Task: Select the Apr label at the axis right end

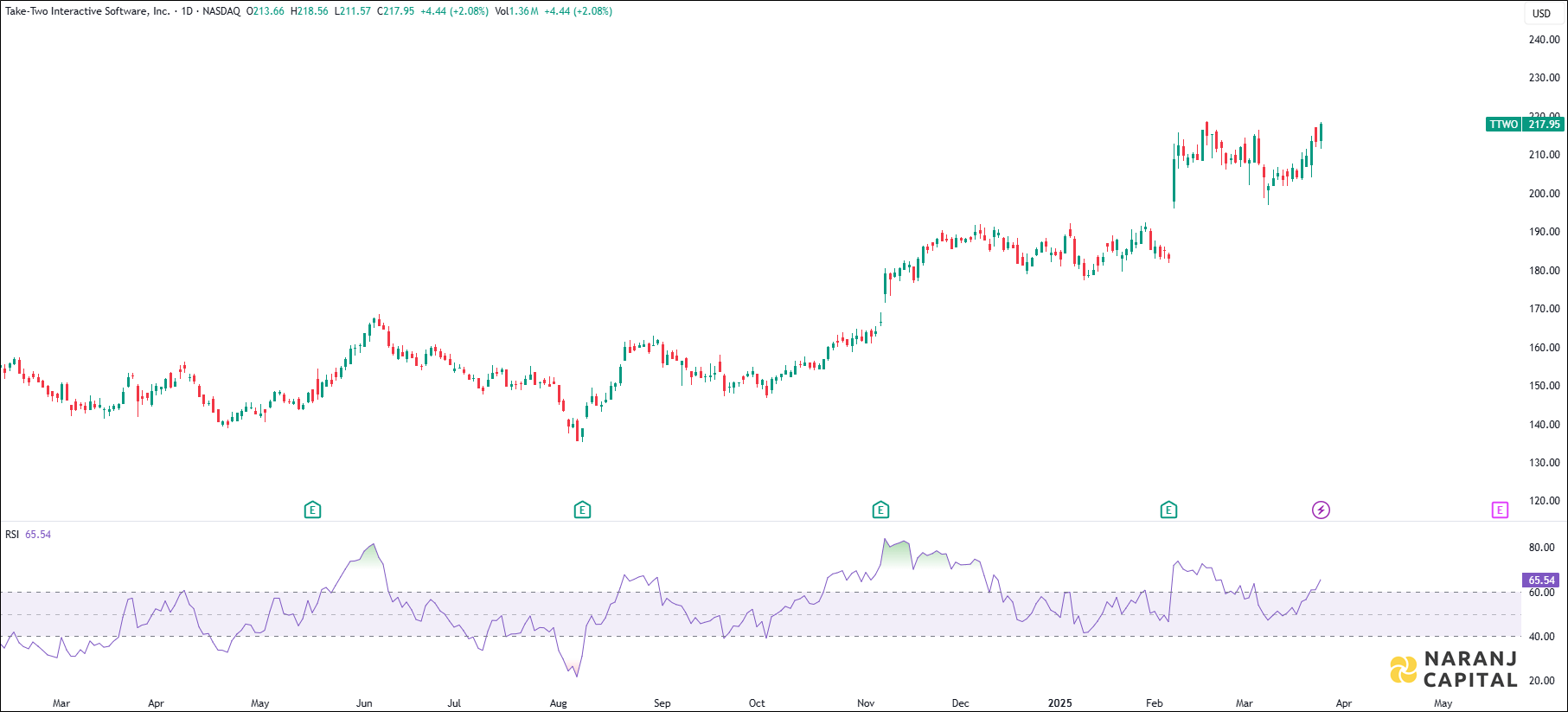Action: (1343, 703)
